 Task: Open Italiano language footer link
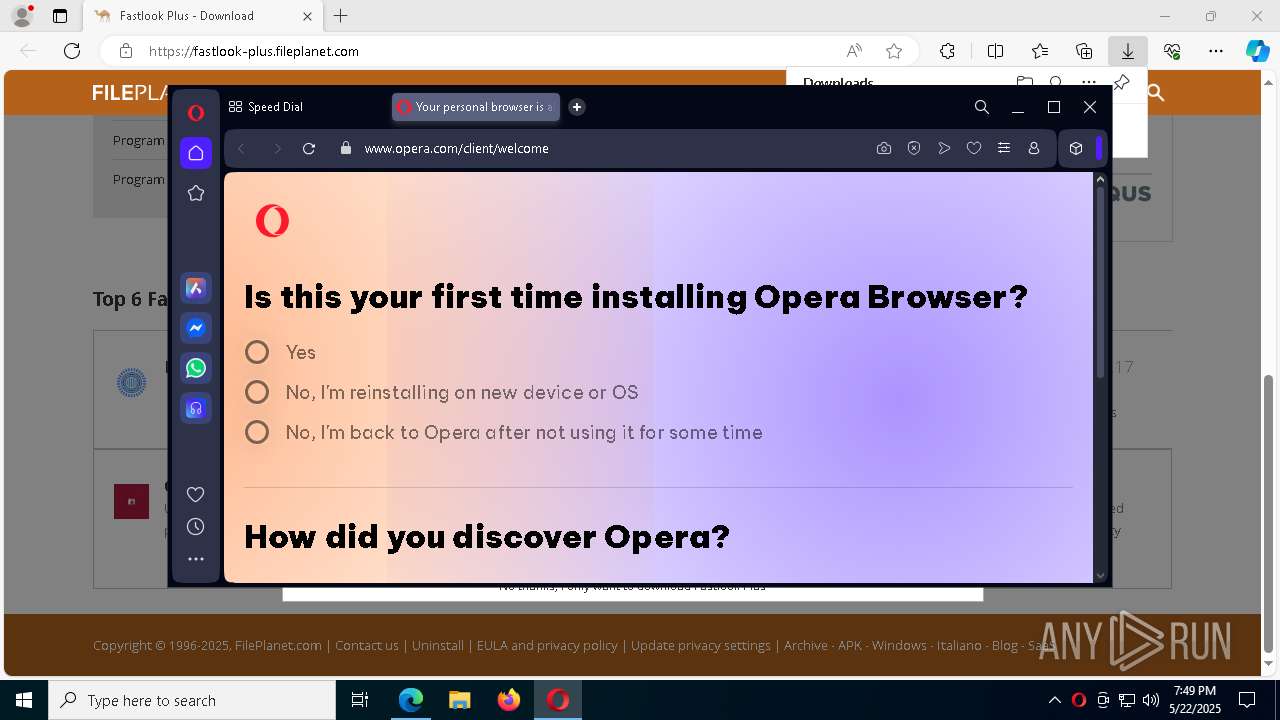click(x=959, y=645)
